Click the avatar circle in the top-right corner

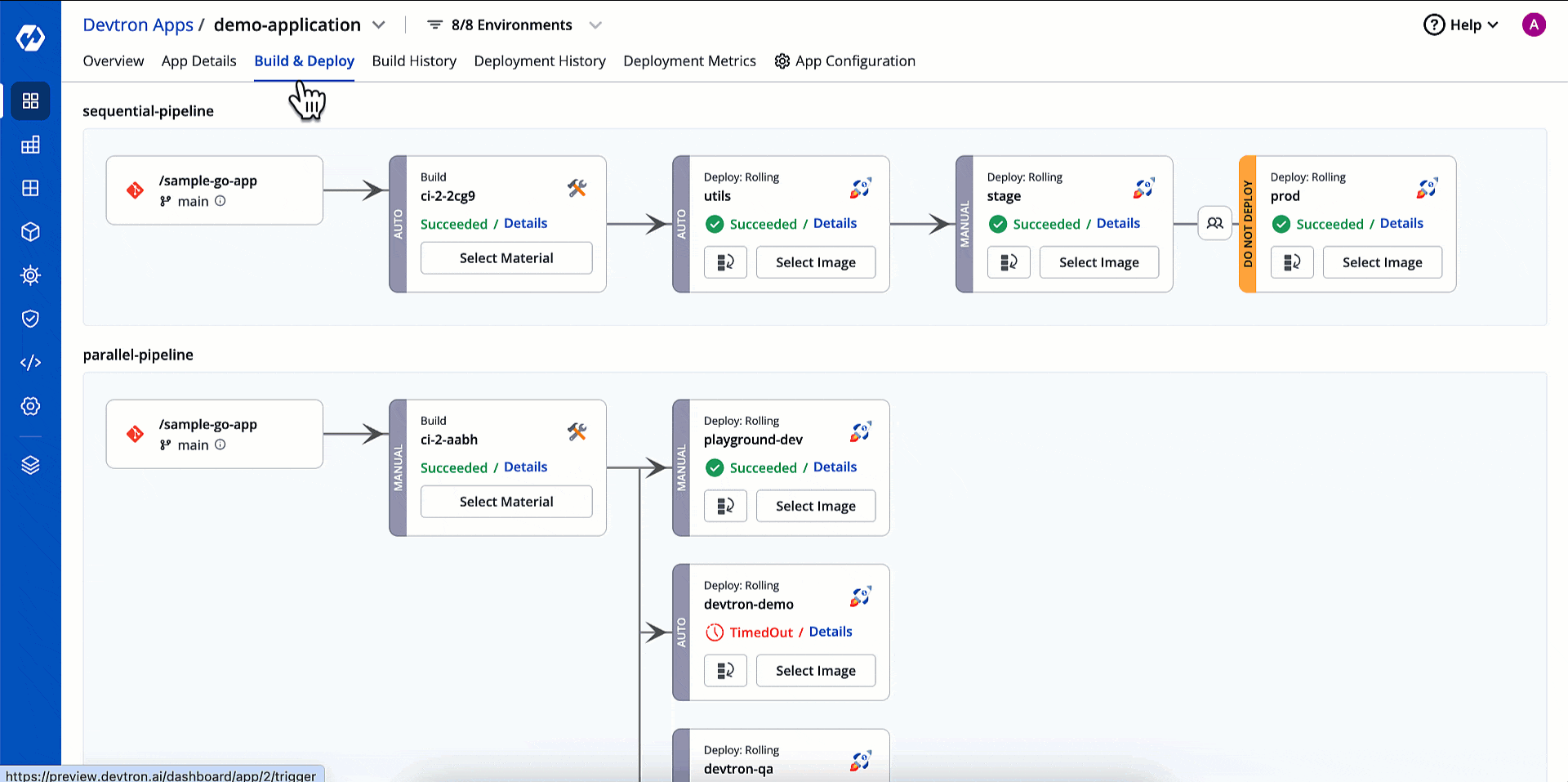[1534, 25]
